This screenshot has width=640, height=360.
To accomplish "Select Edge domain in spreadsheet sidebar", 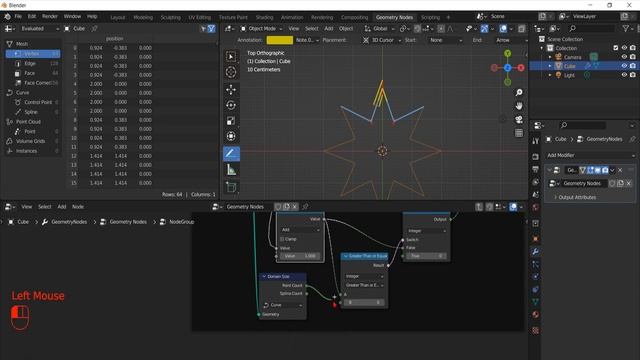I will click(33, 63).
